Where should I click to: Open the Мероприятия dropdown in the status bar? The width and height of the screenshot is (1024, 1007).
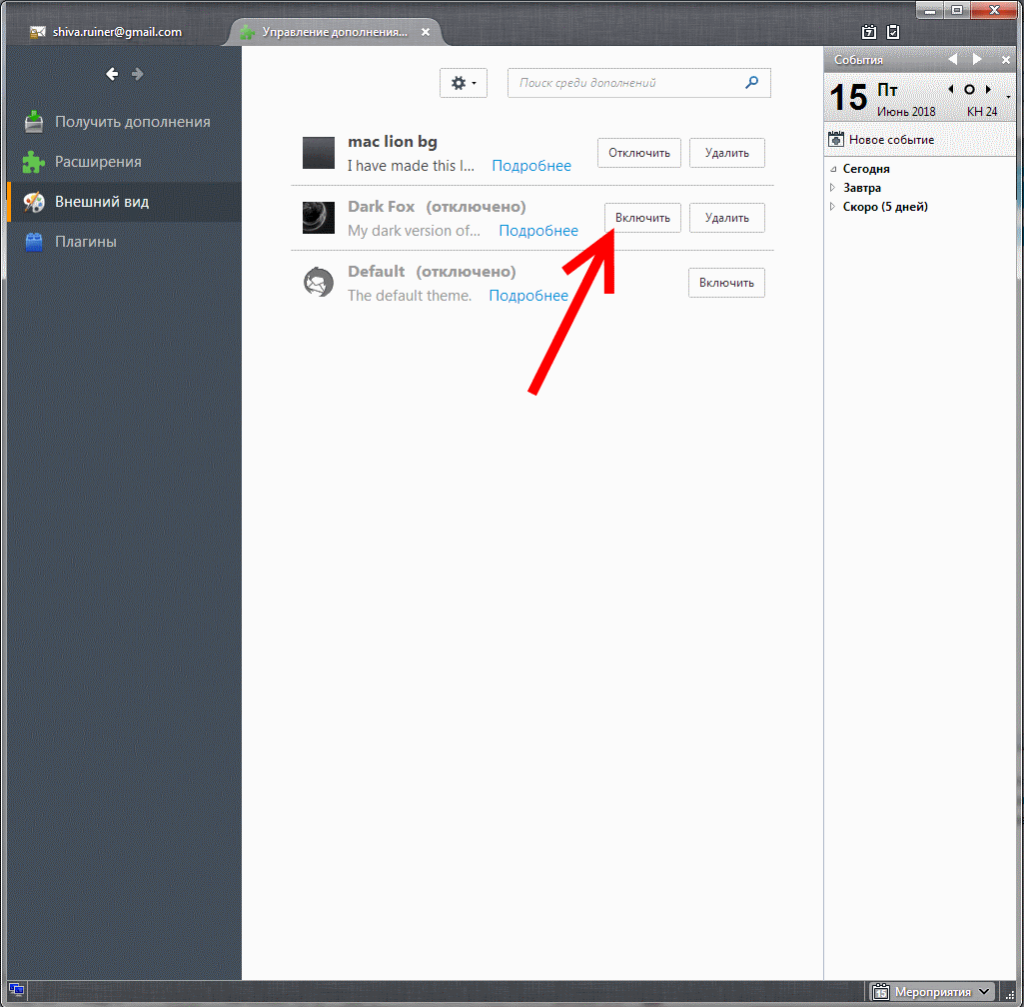coord(932,992)
